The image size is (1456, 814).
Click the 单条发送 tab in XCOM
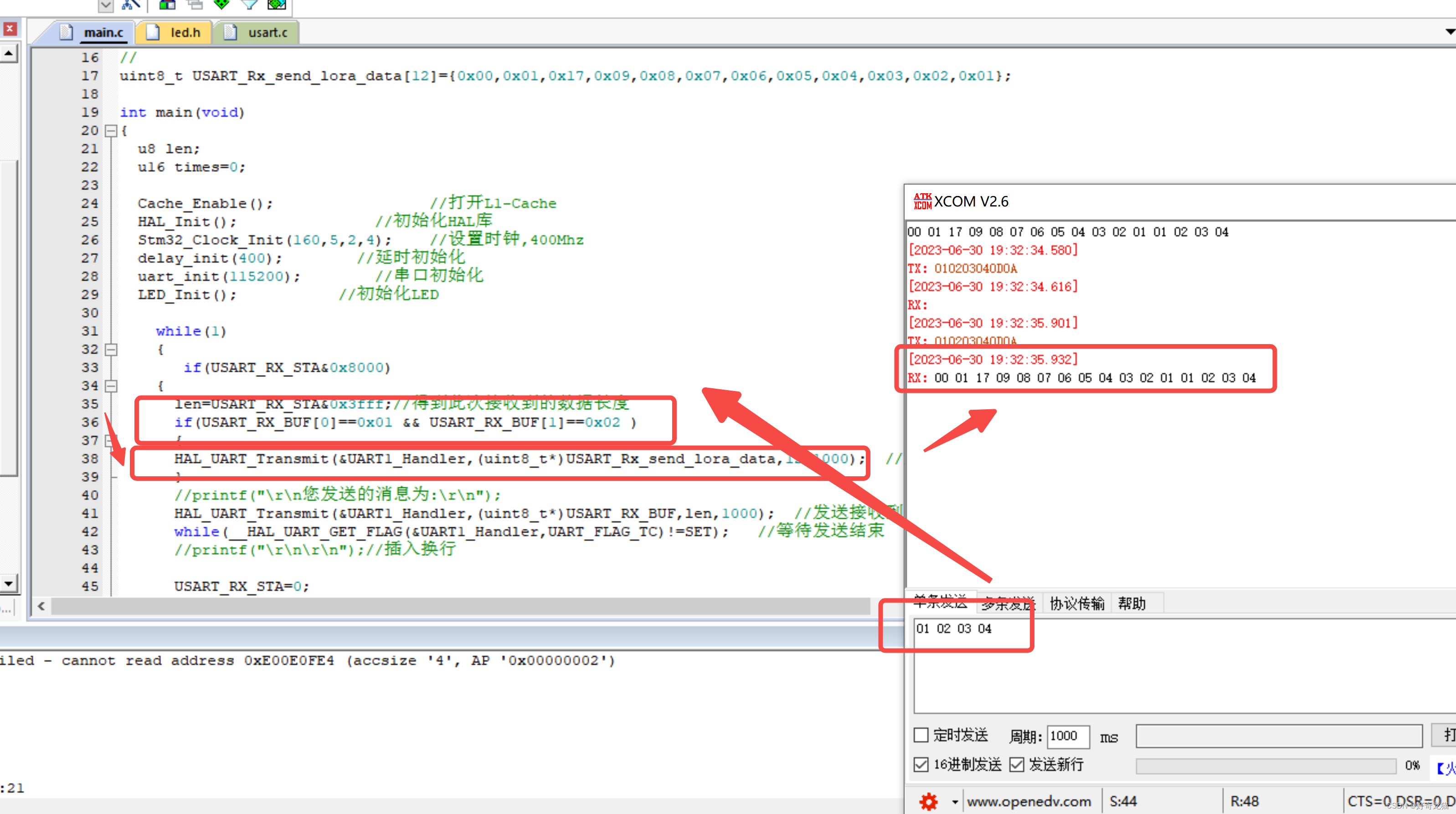pyautogui.click(x=940, y=602)
